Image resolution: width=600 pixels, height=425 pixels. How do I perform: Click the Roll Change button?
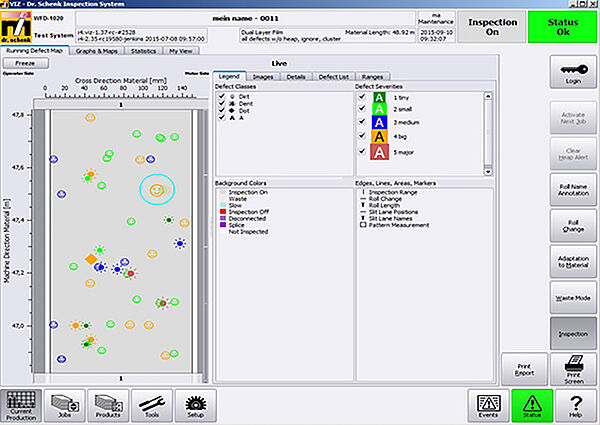573,226
